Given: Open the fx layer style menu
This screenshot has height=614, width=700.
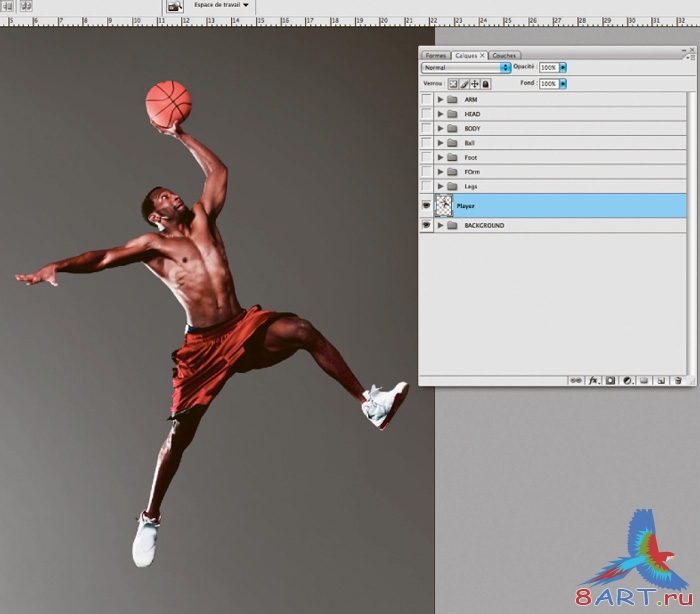Looking at the screenshot, I should click(593, 380).
